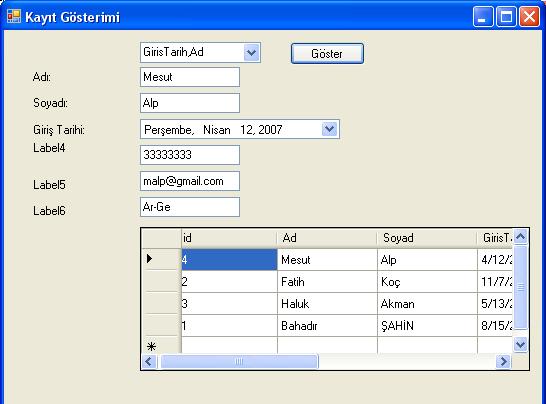Click the grid's scroll up arrow
This screenshot has width=546, height=404.
(521, 237)
